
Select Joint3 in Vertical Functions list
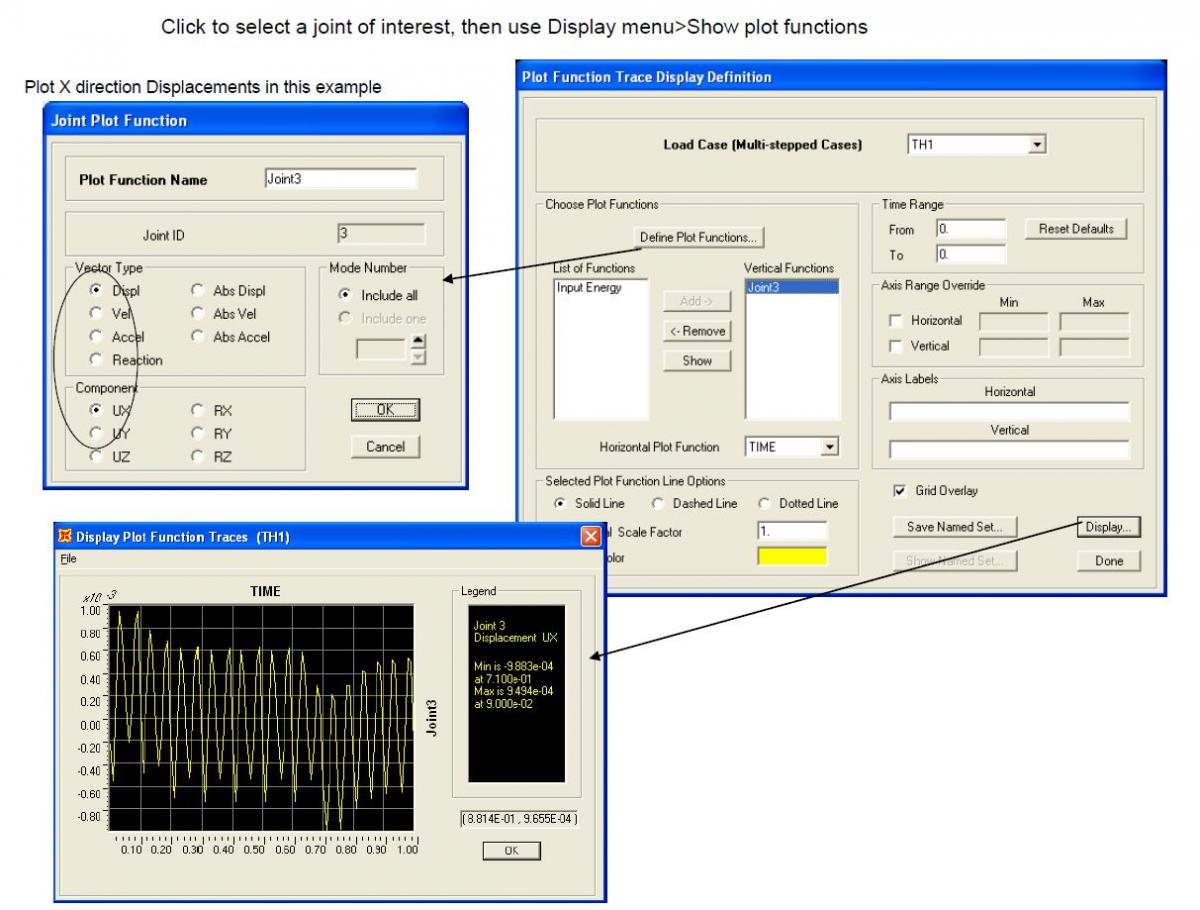[x=791, y=288]
